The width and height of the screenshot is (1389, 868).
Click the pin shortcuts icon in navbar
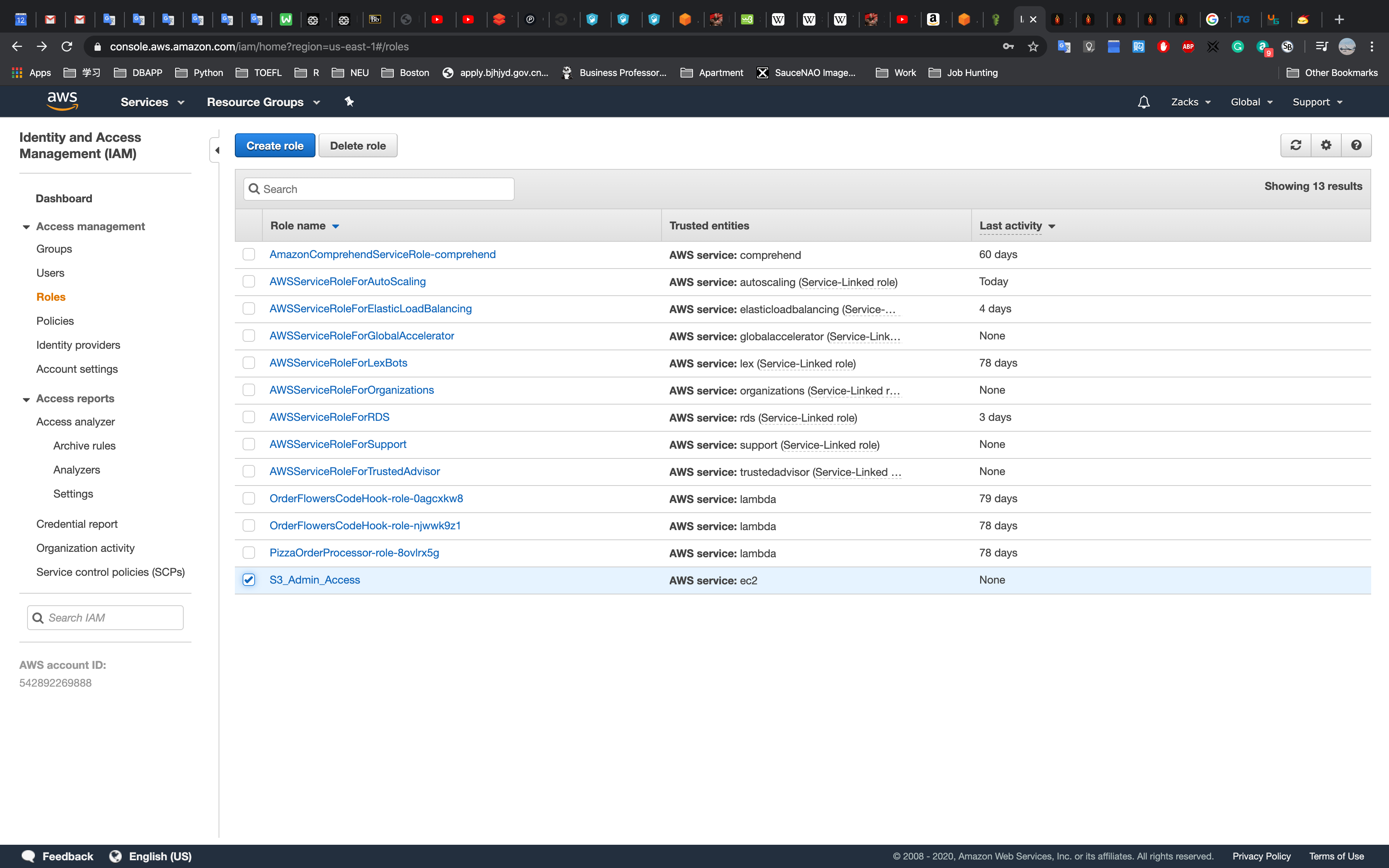click(349, 102)
